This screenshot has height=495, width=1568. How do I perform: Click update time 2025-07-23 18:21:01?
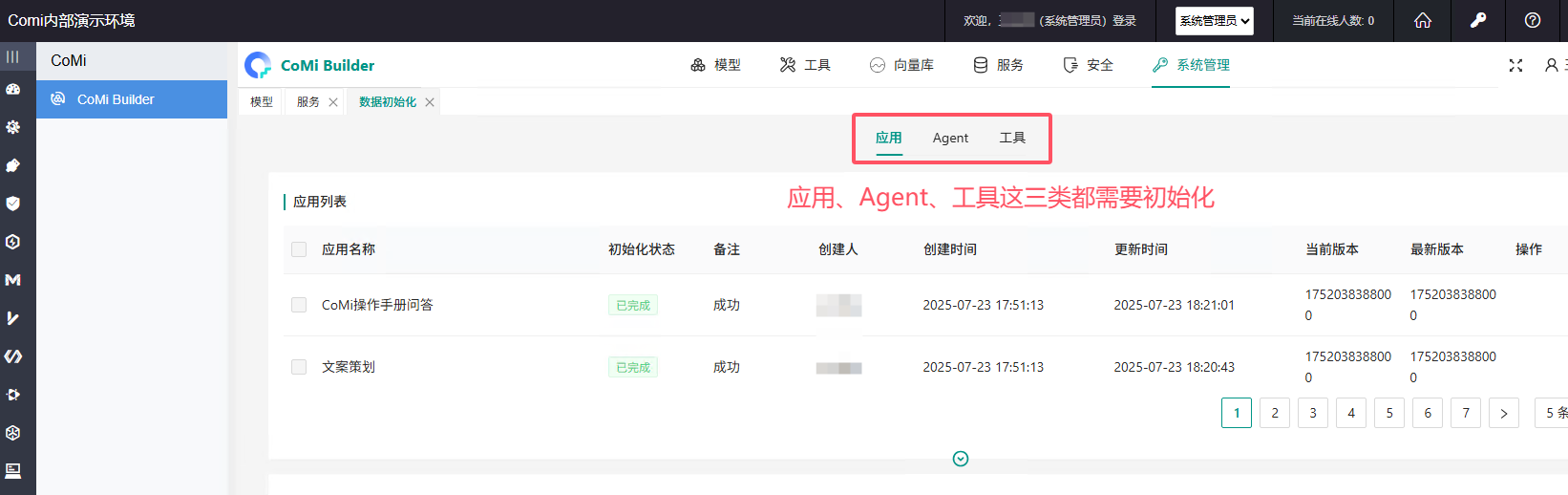click(x=1175, y=305)
